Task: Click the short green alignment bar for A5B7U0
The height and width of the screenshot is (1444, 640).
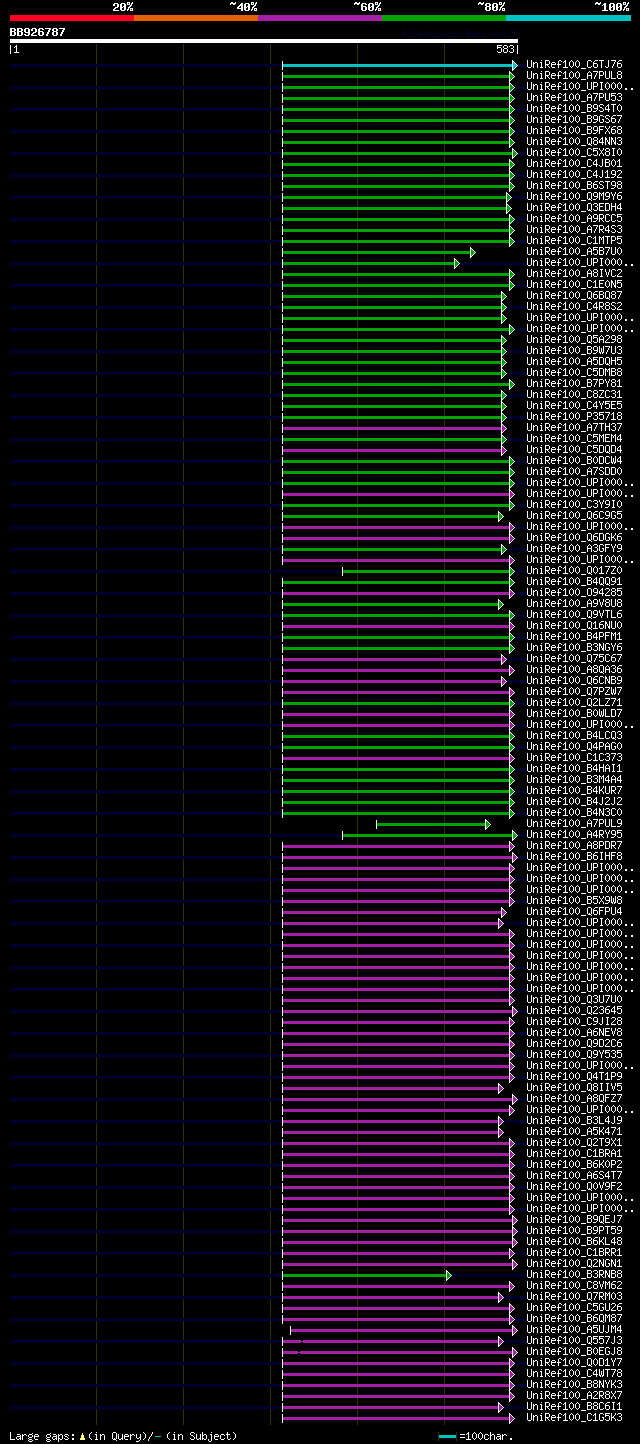Action: pos(377,252)
